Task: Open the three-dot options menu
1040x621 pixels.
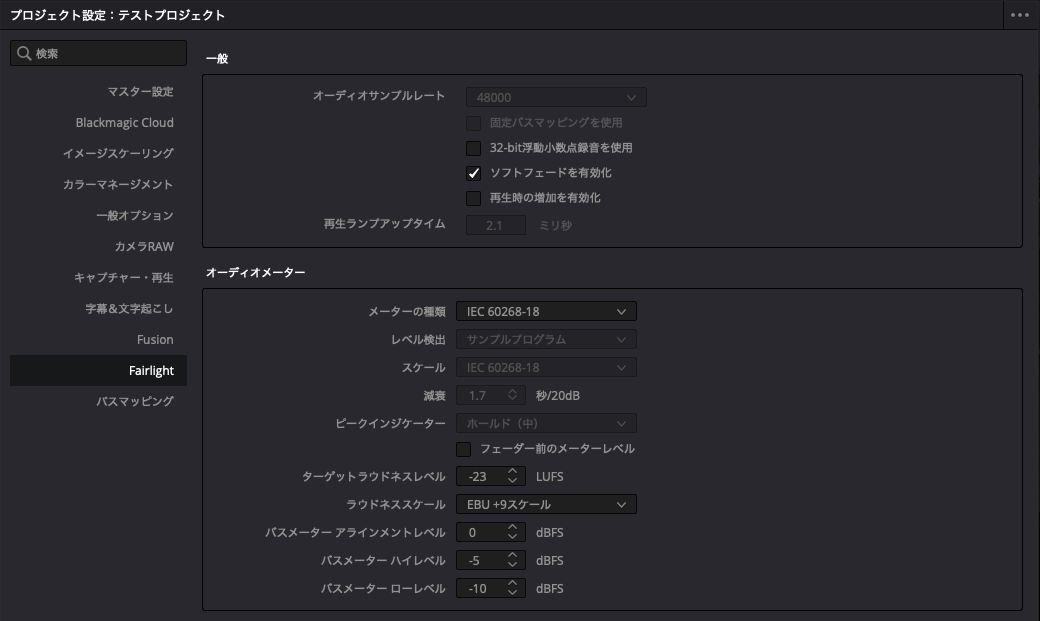Action: tap(1019, 15)
